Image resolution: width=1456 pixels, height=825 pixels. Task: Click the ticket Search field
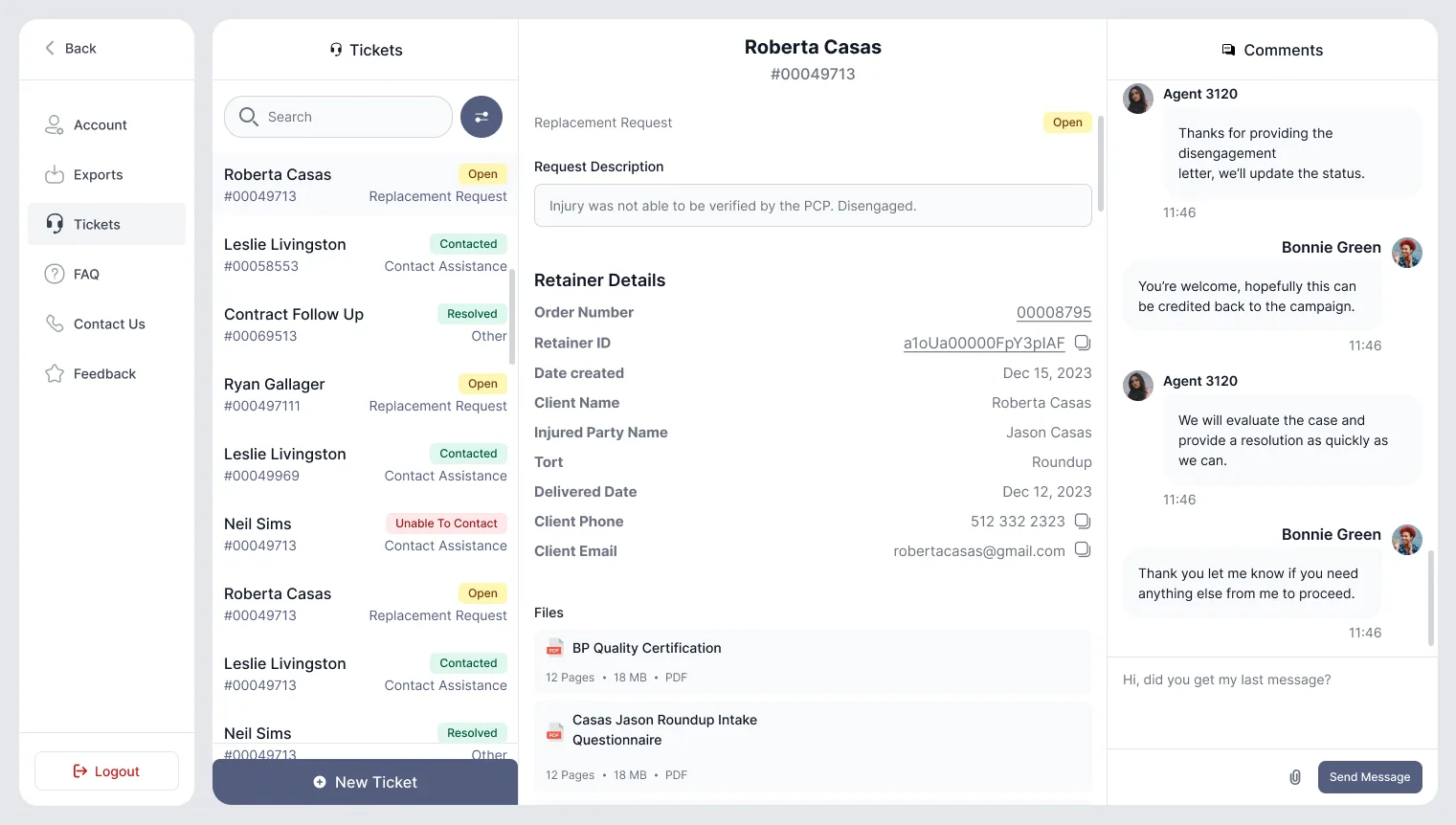point(338,117)
